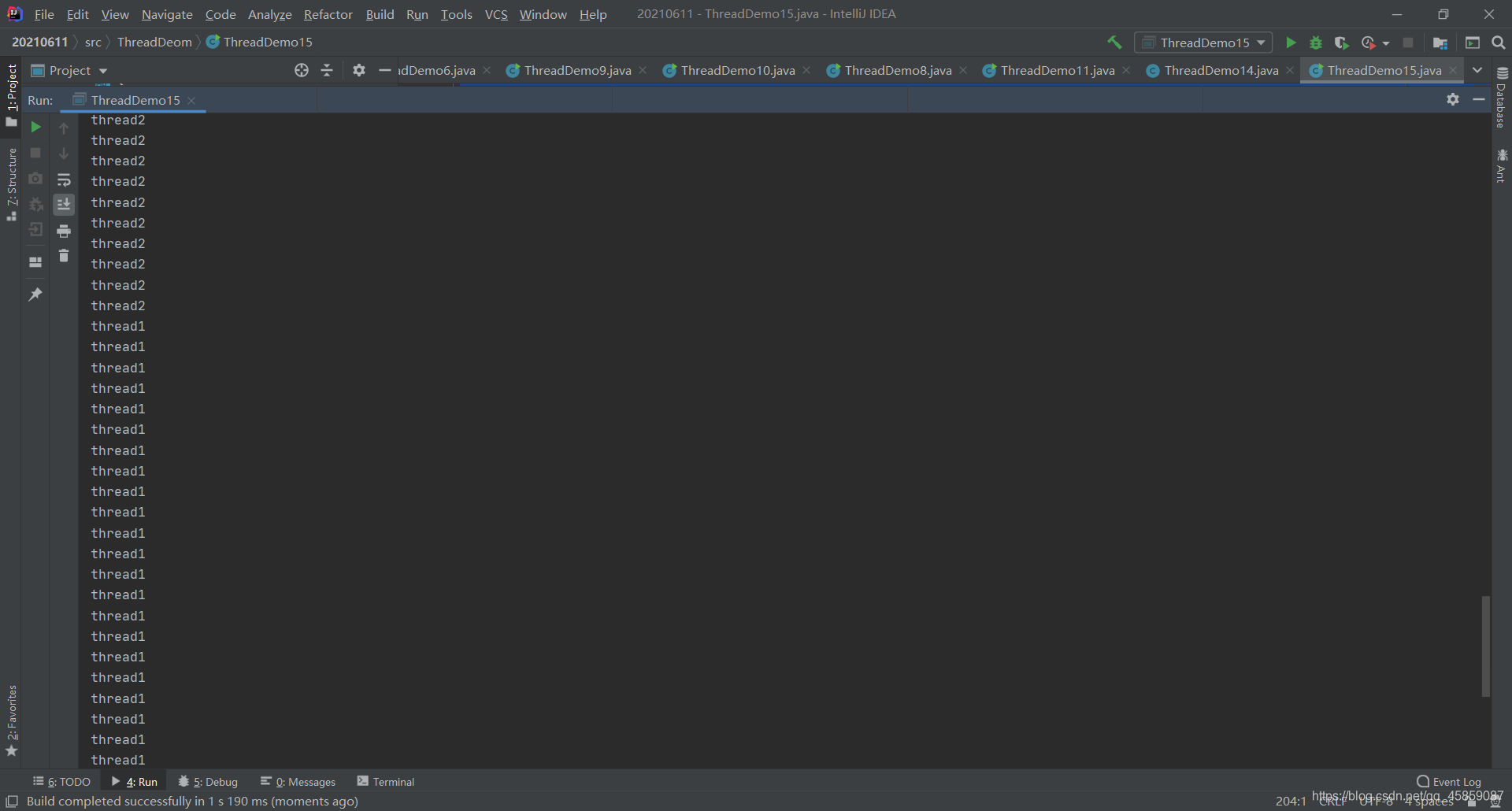Click the Search Everywhere magnifier icon

pos(1499,43)
